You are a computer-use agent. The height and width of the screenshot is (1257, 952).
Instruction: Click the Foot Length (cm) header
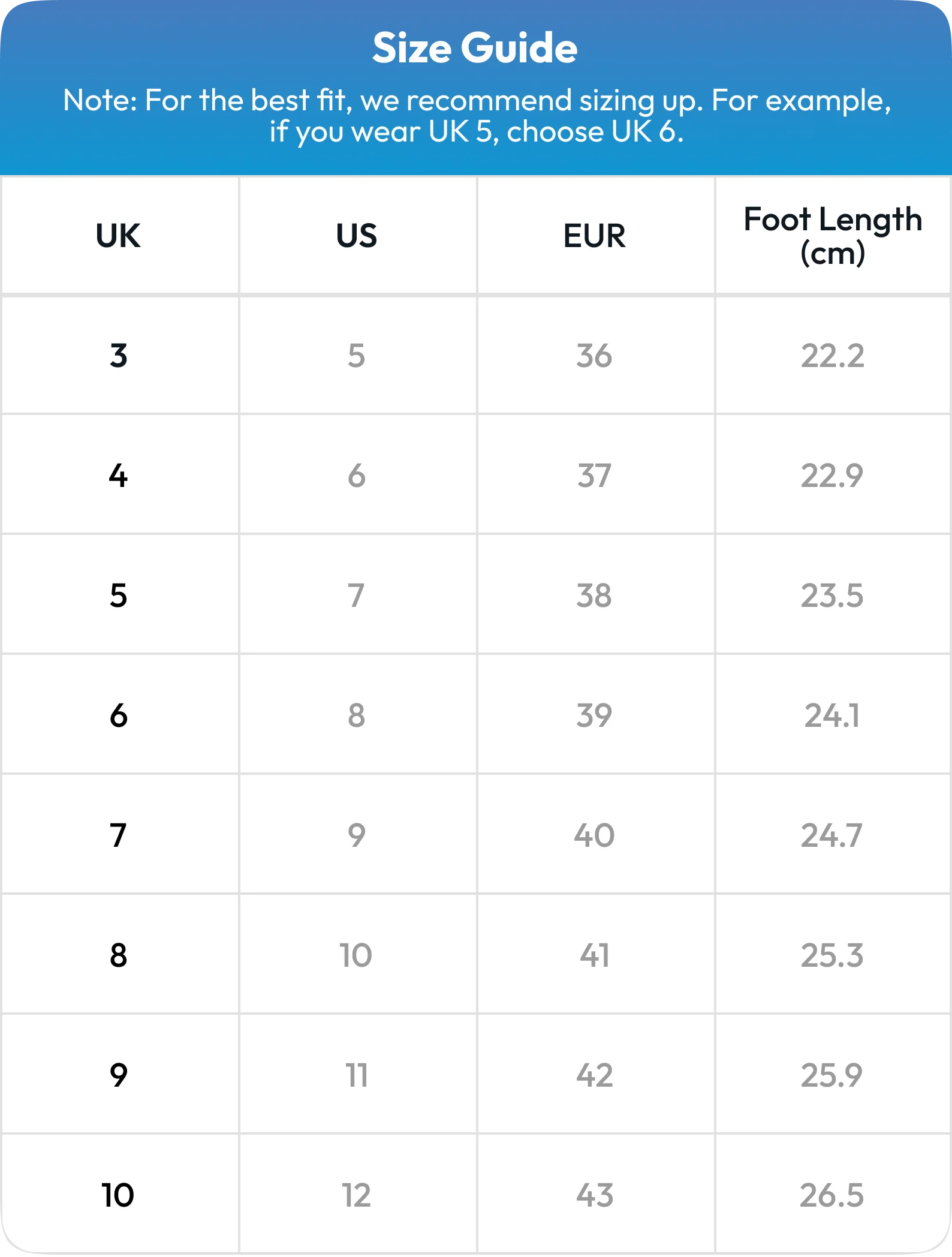click(x=833, y=235)
